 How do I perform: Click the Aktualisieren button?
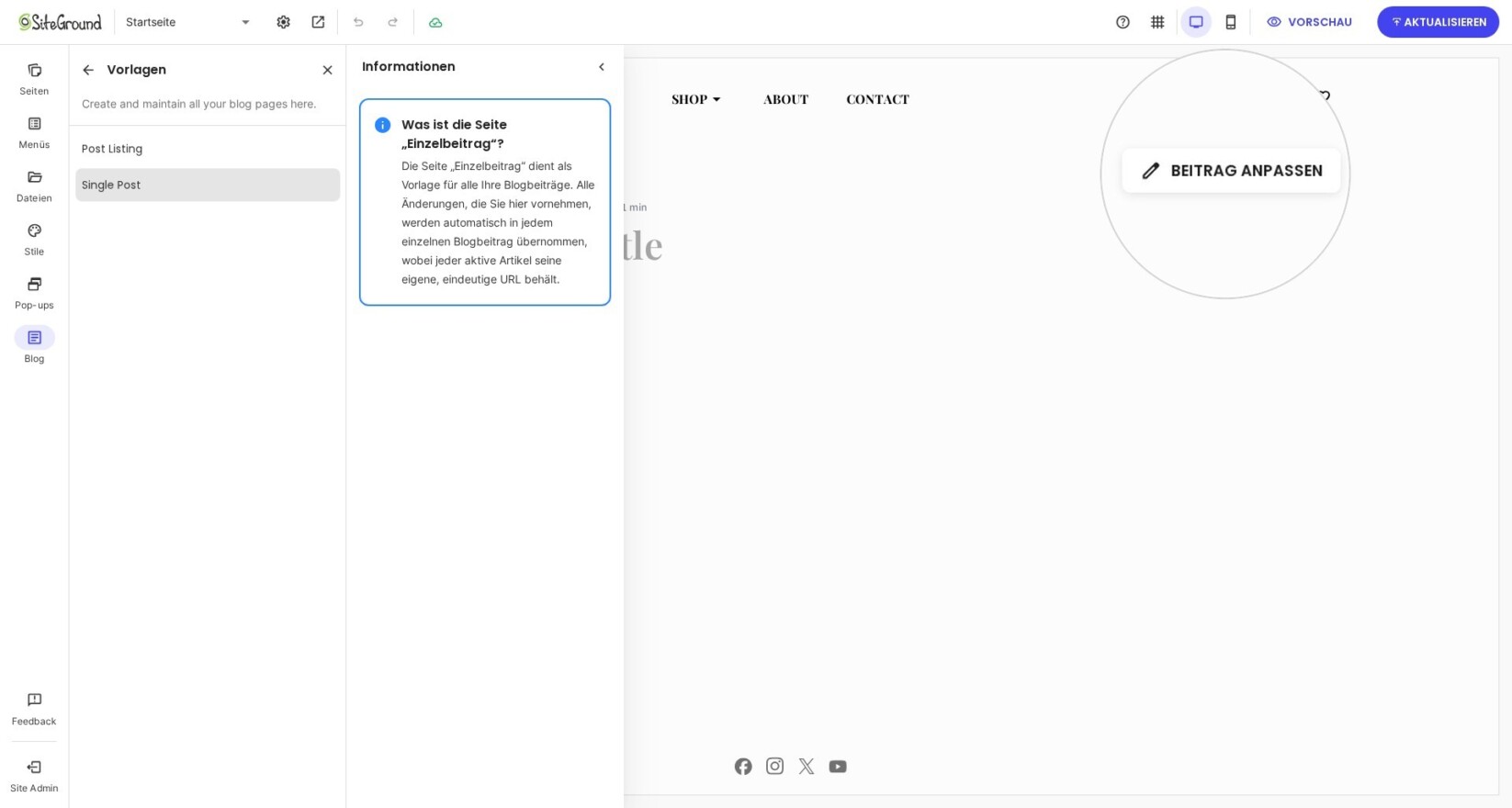click(1438, 22)
